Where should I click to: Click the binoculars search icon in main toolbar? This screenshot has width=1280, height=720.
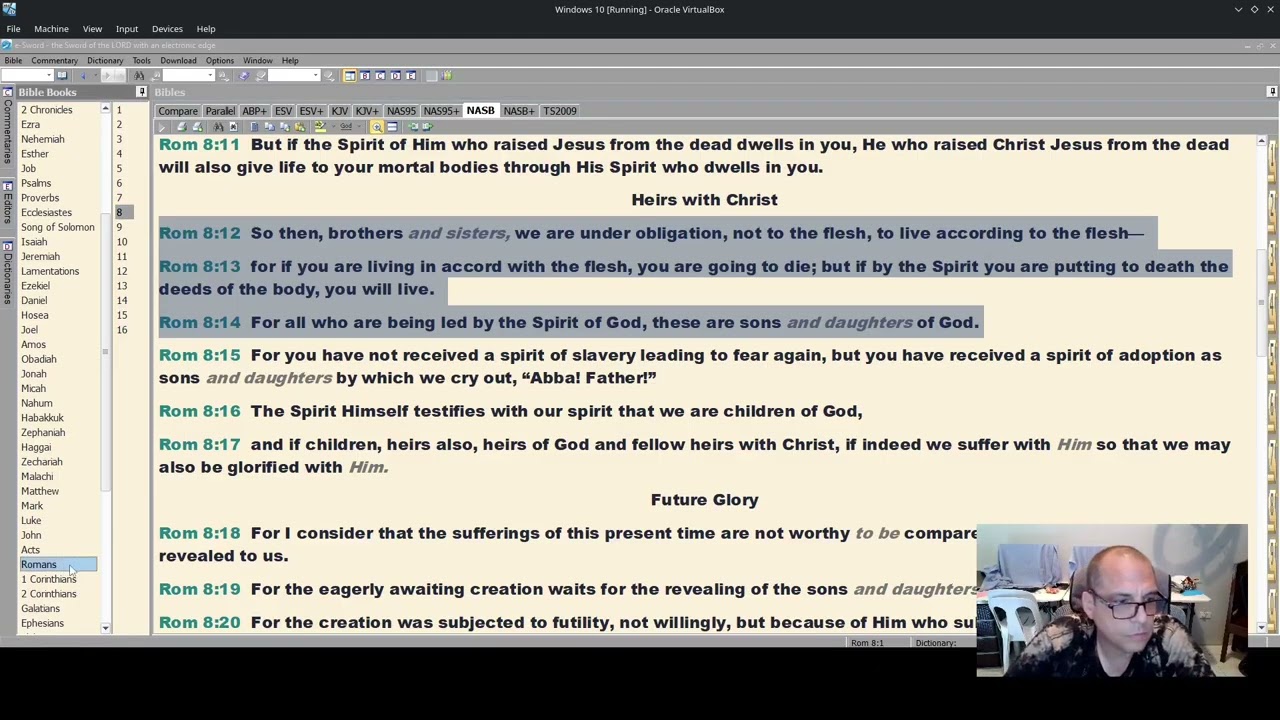click(139, 75)
